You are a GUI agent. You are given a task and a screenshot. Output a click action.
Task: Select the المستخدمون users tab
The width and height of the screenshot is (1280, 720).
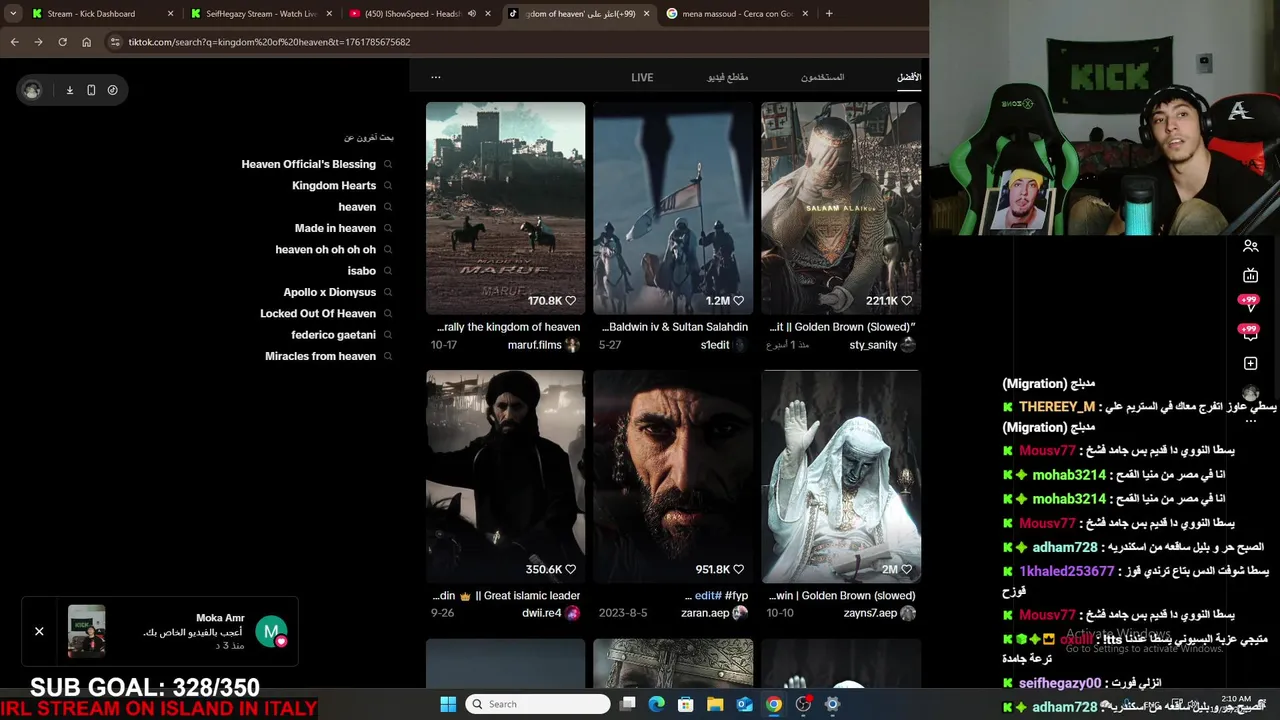(x=822, y=77)
